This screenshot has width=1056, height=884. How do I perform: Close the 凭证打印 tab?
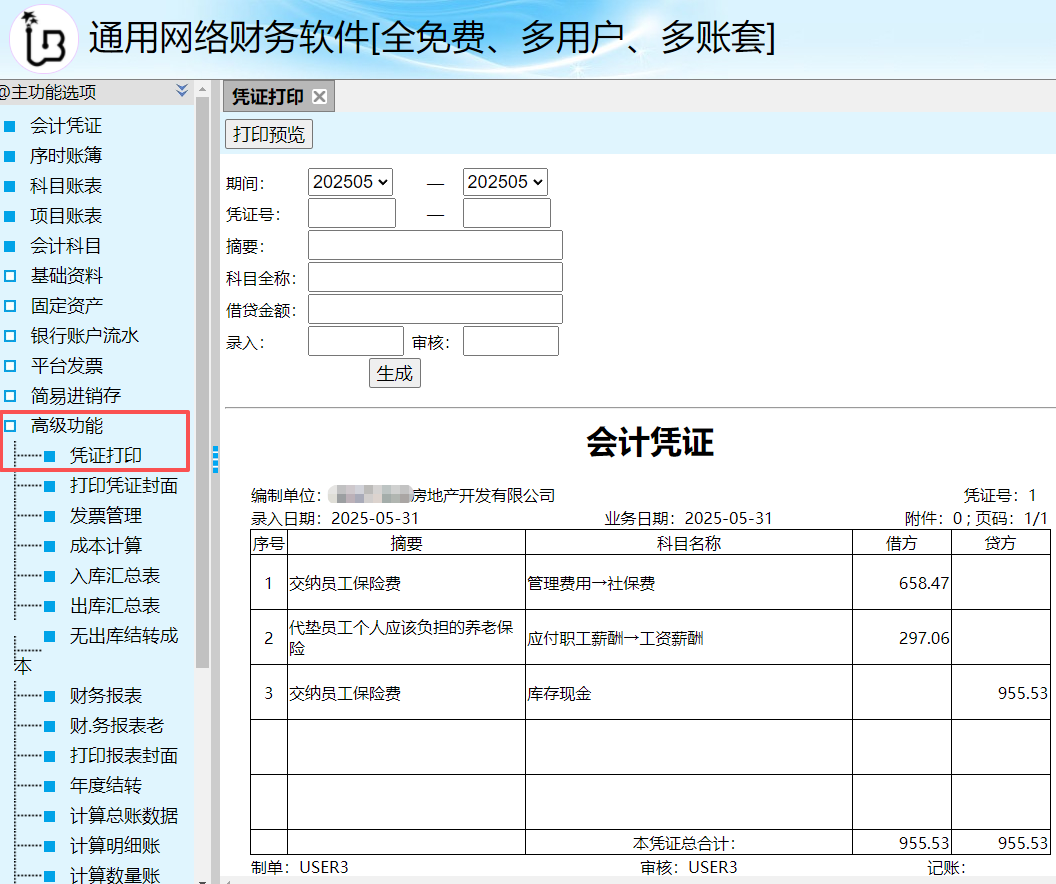click(x=319, y=97)
